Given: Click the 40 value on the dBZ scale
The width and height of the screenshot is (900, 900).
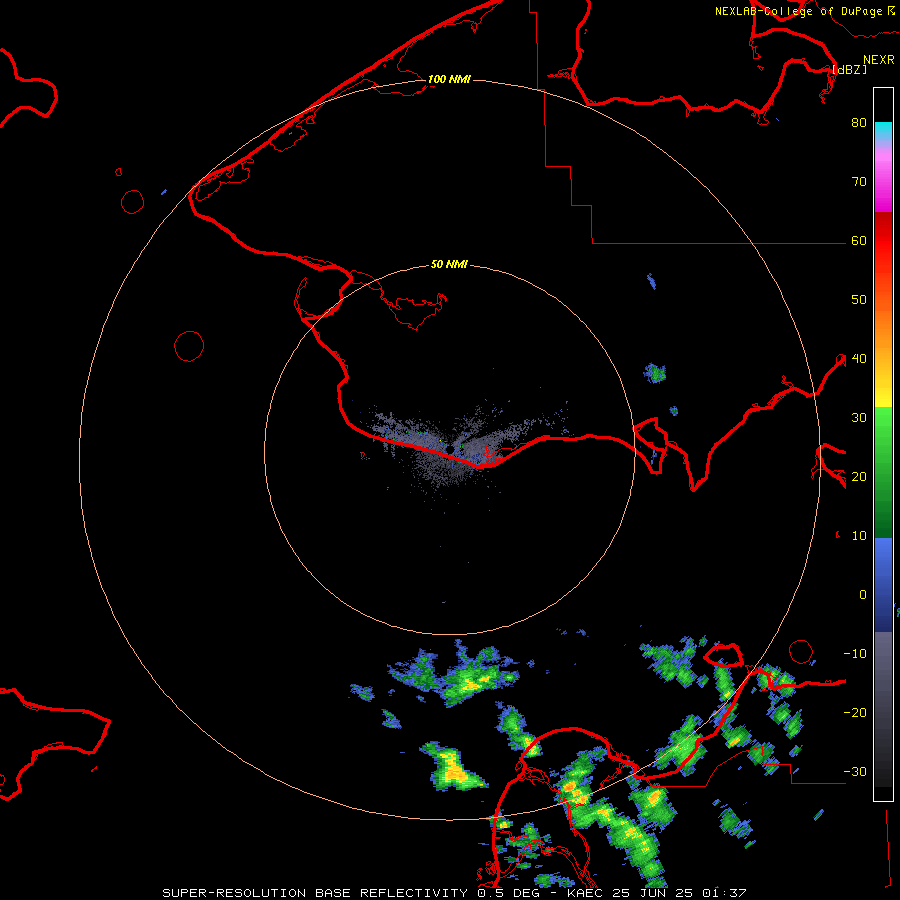Looking at the screenshot, I should pyautogui.click(x=859, y=359).
